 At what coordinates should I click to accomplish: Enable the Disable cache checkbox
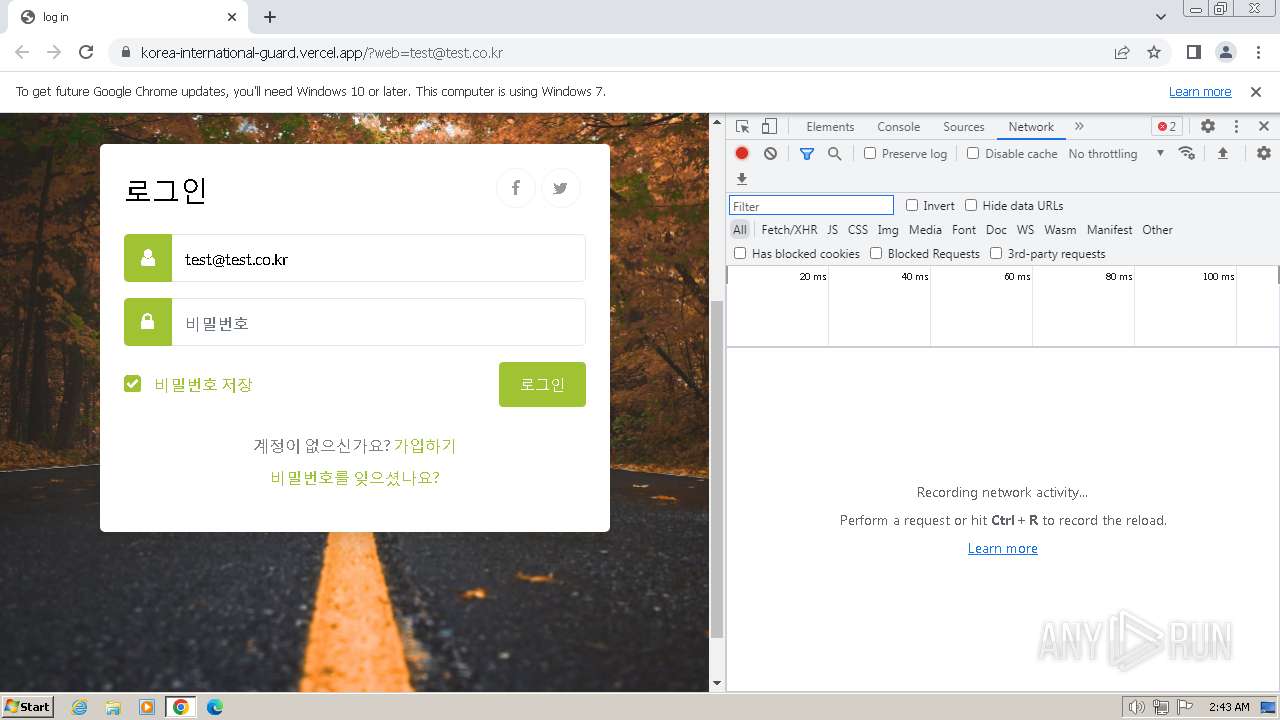[x=973, y=153]
